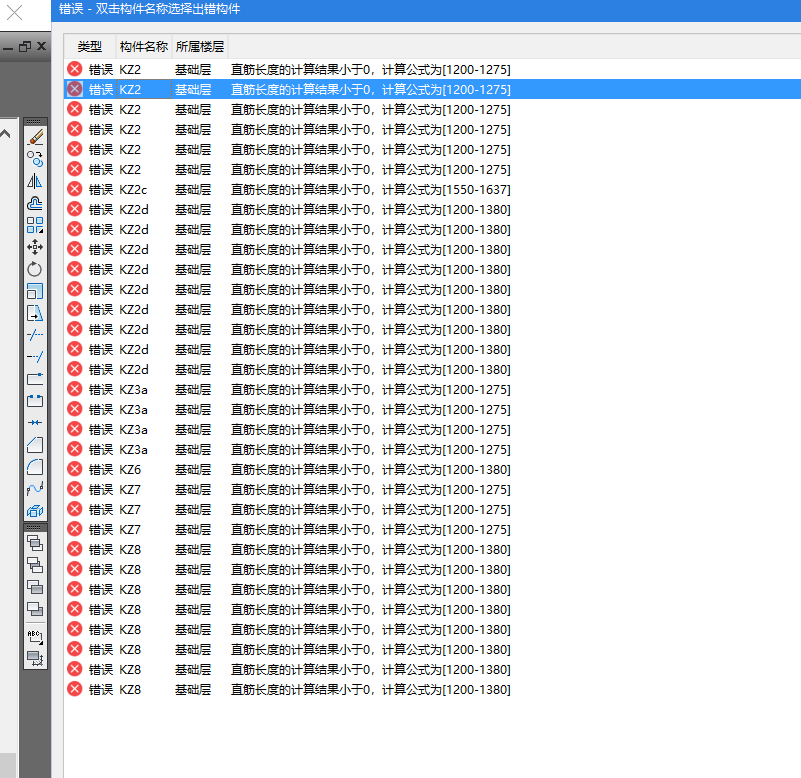801x778 pixels.
Task: Click 基础层 in the KZ6 row
Action: (193, 469)
